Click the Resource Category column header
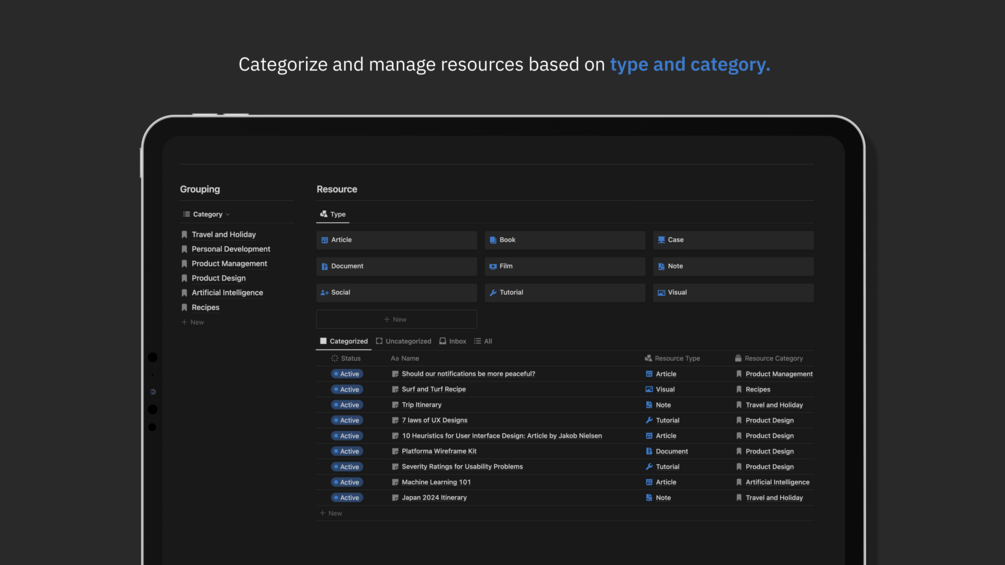Screen dimensions: 1005x565 768,359
